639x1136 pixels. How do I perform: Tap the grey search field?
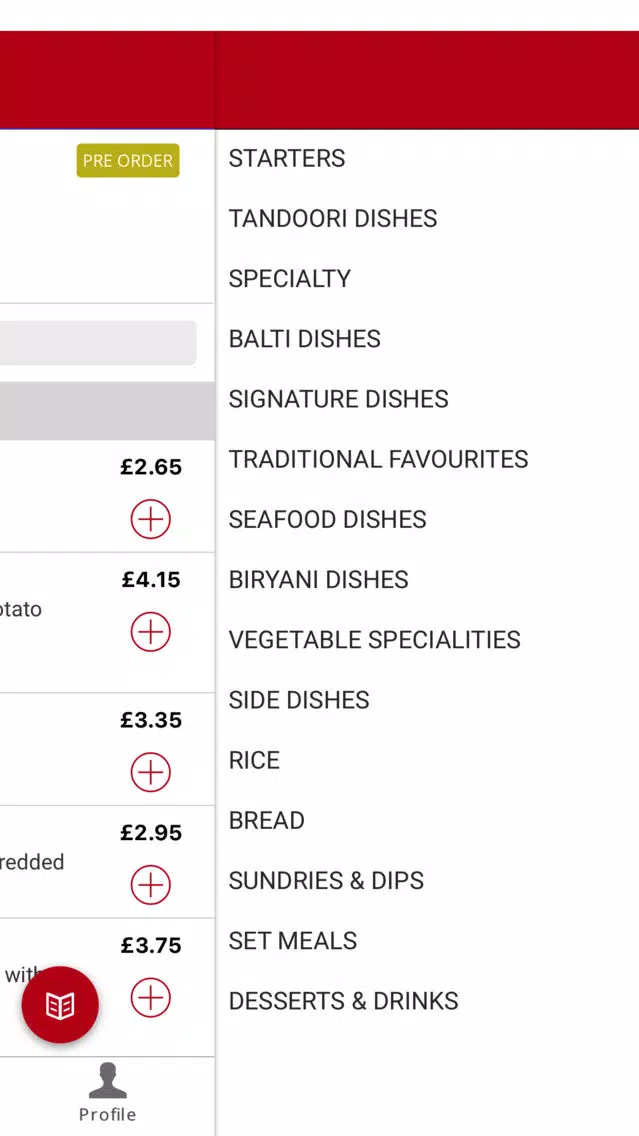pyautogui.click(x=98, y=343)
